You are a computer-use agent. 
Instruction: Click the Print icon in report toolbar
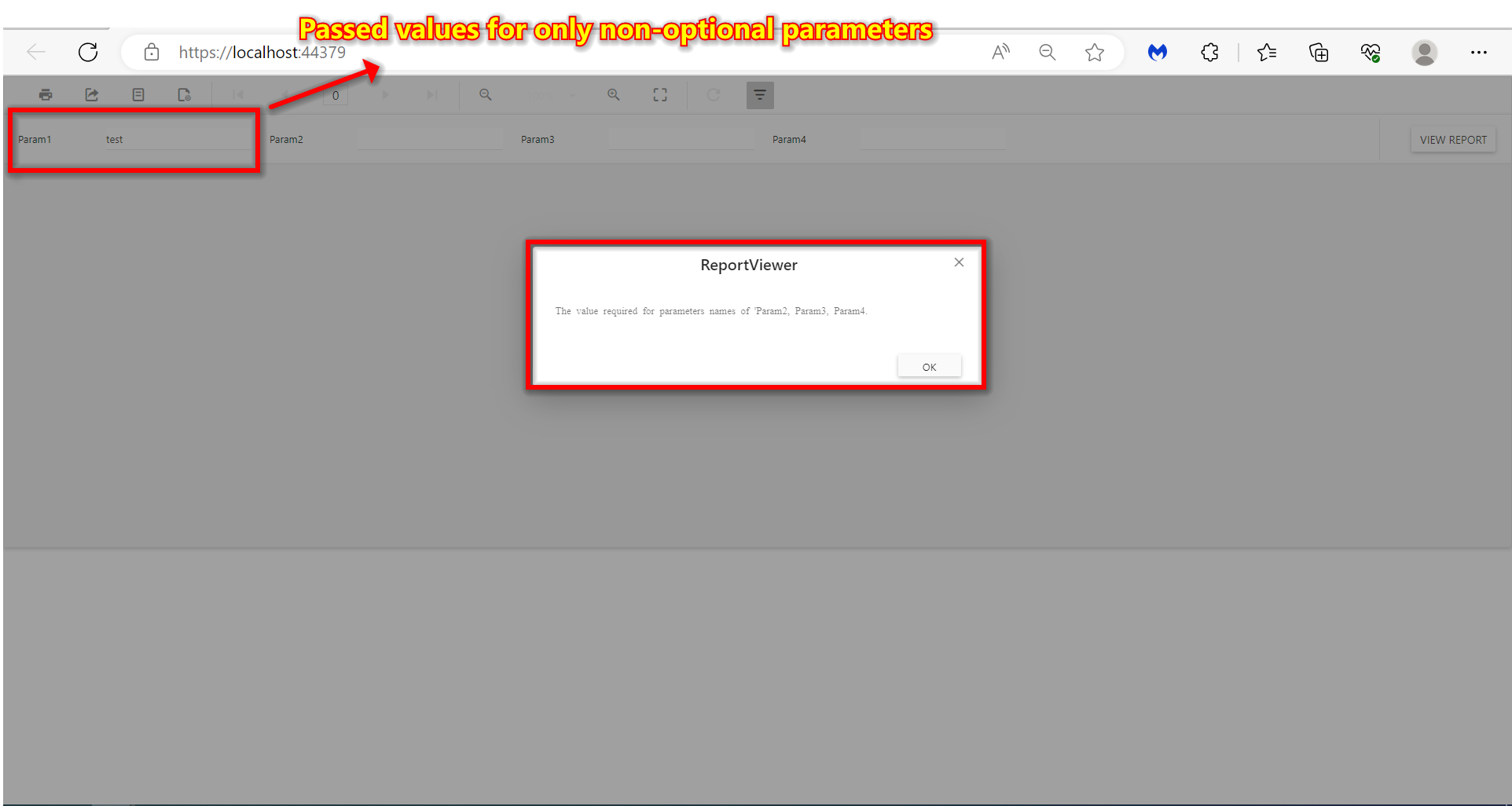coord(46,95)
